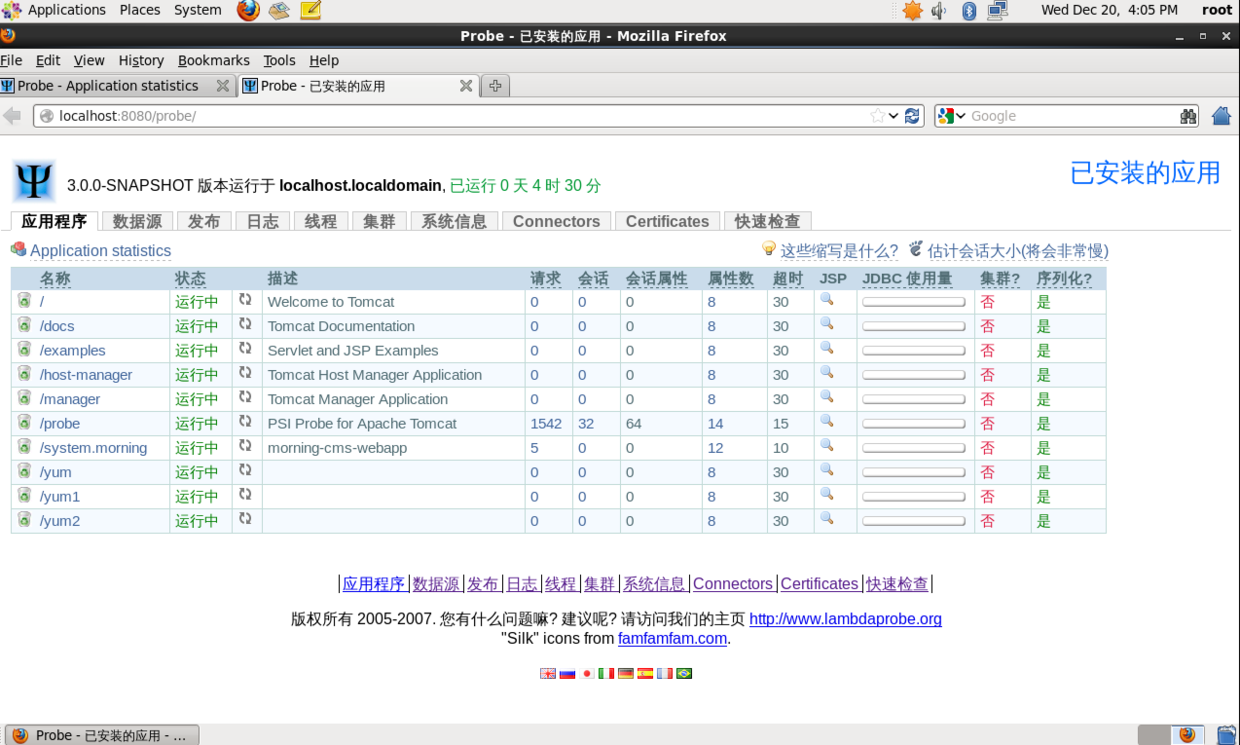Switch language via the Japanese flag
The width and height of the screenshot is (1240, 745).
pos(587,673)
